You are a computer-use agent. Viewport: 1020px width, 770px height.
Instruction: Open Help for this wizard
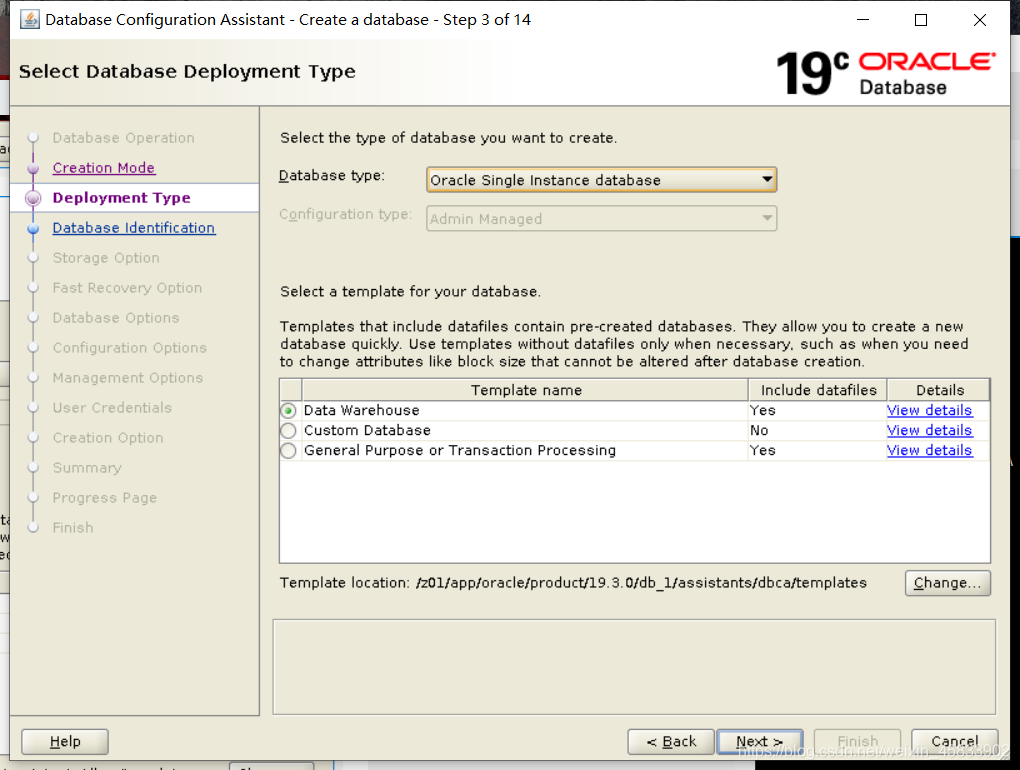pos(65,741)
